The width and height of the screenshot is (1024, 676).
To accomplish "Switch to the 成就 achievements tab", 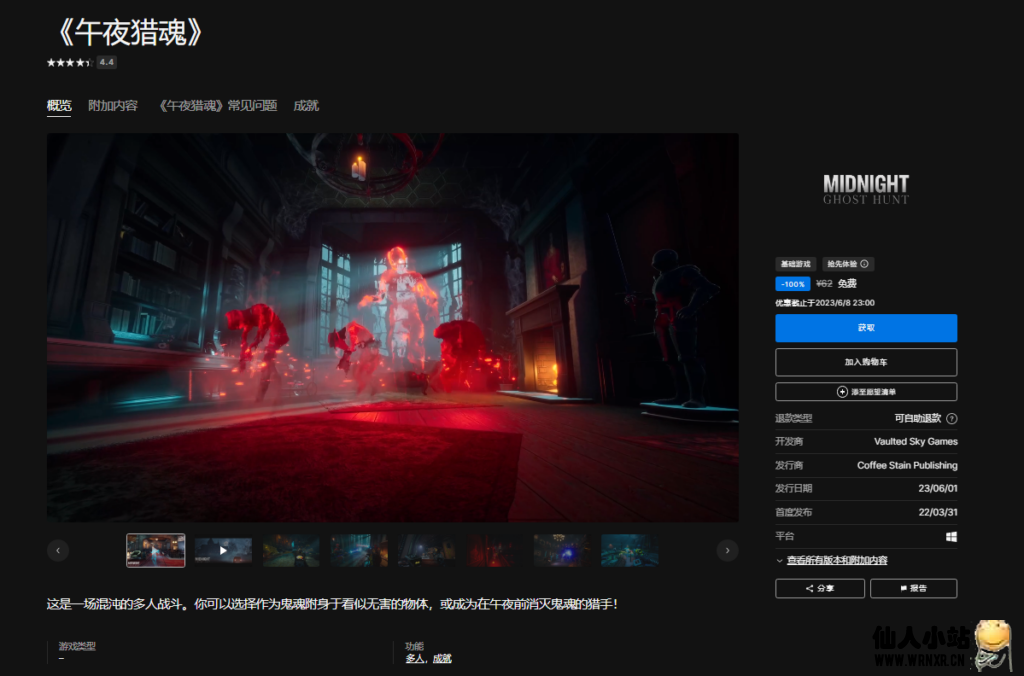I will click(306, 106).
